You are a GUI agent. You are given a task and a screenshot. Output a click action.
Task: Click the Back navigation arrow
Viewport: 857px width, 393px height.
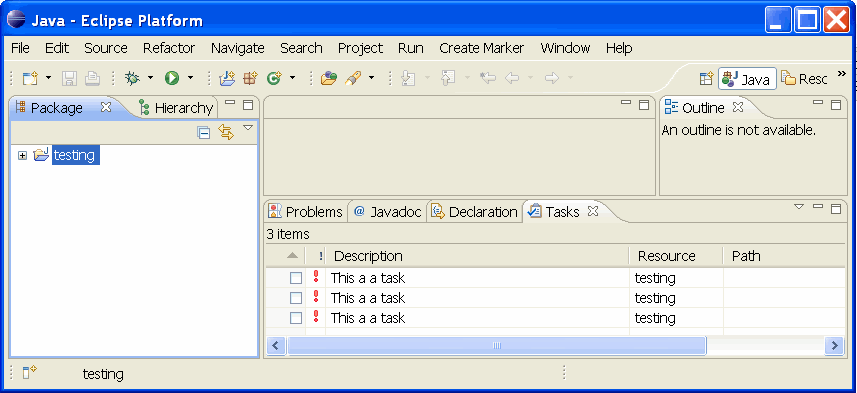(512, 78)
